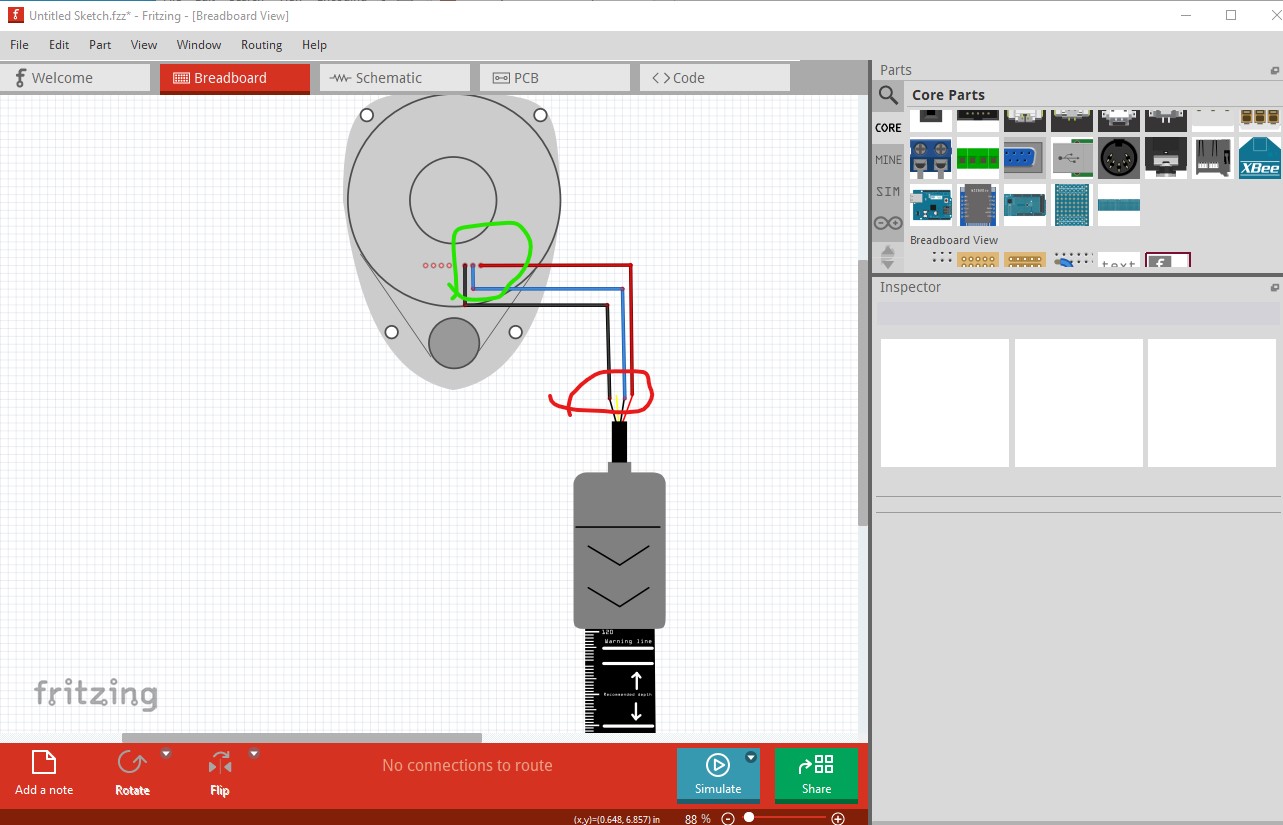Open the Help menu
The image size is (1283, 825).
click(x=314, y=45)
